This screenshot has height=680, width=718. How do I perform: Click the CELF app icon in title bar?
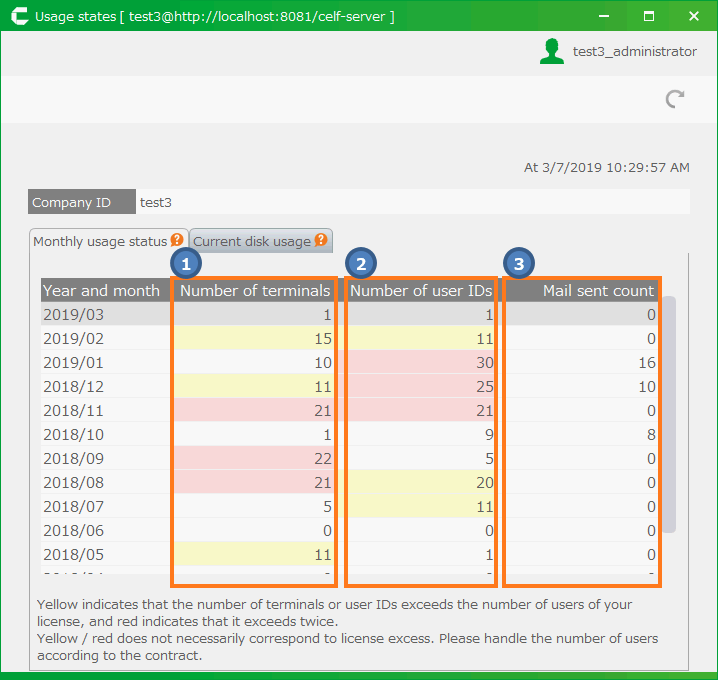pos(17,17)
